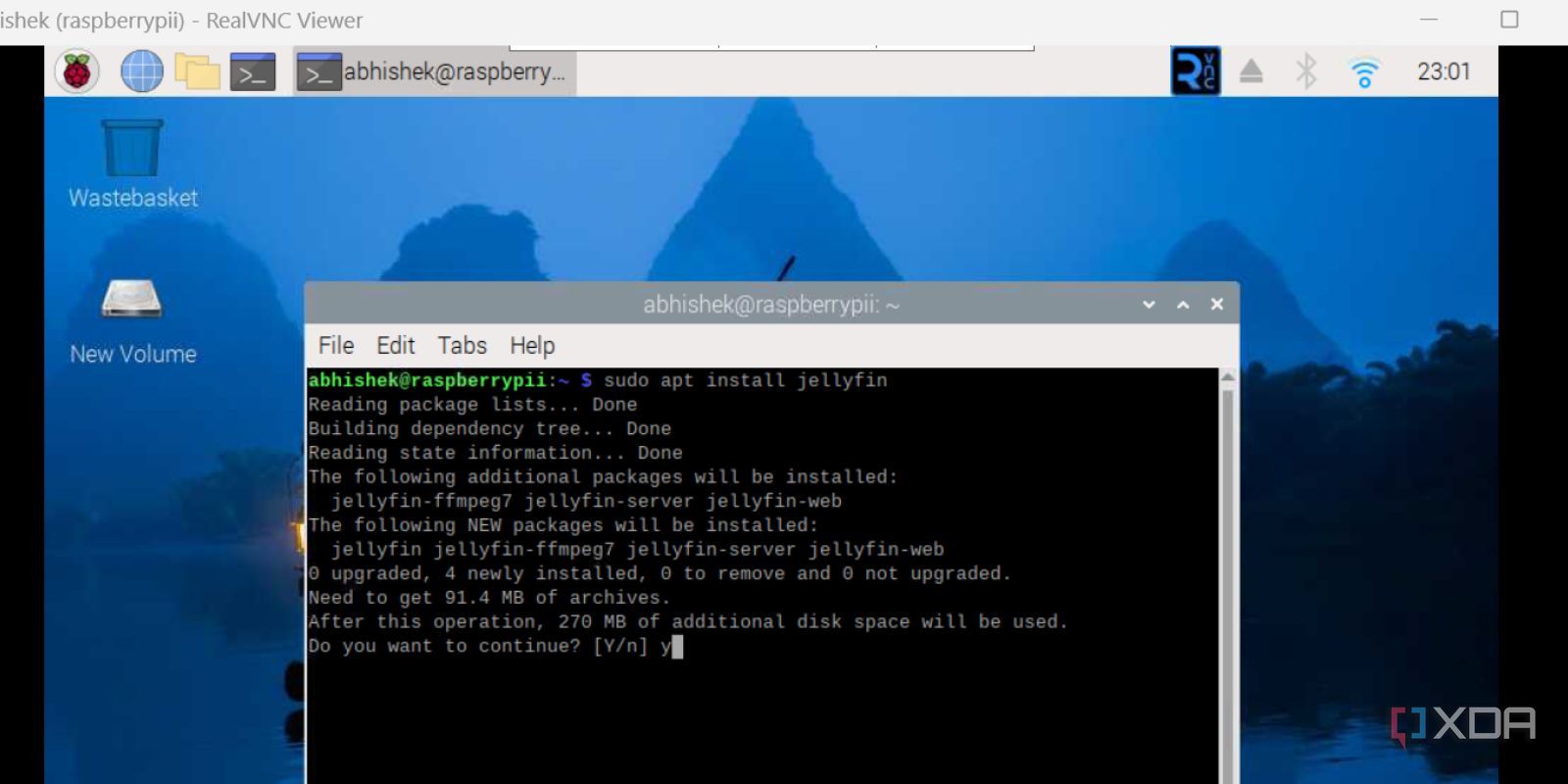Click the terminal vertical scrollbar track
This screenshot has width=1568, height=784.
tap(1228, 585)
